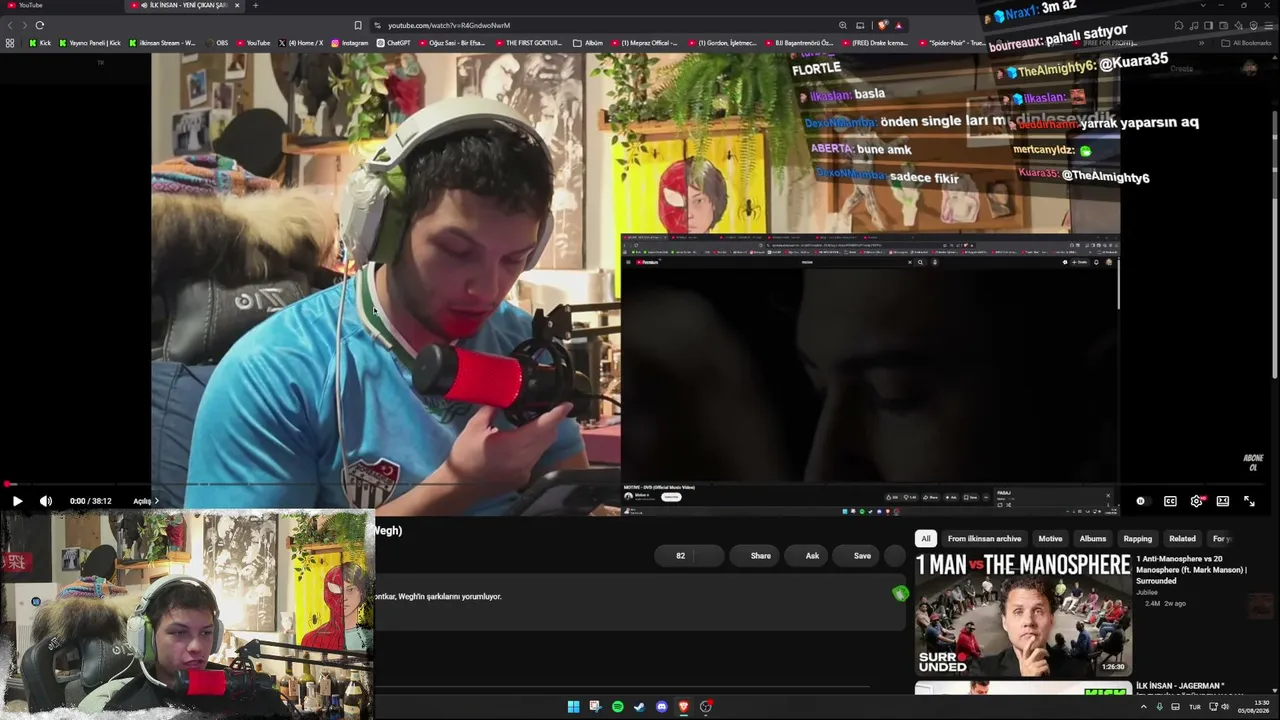Switch the TUR keyboard language
Screen dimensions: 1280x720
click(x=1194, y=707)
